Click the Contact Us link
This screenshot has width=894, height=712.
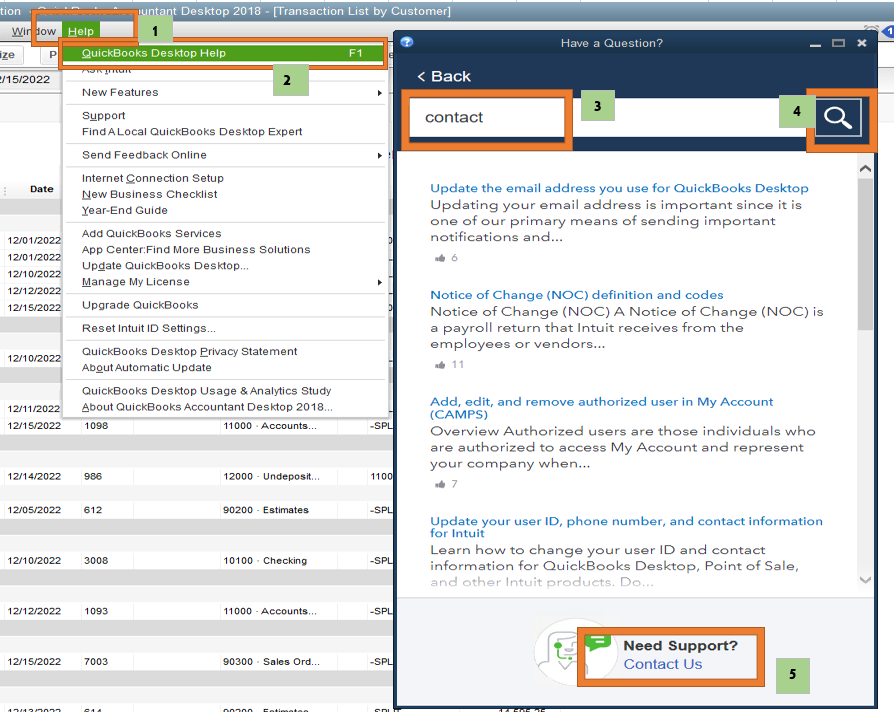[663, 664]
